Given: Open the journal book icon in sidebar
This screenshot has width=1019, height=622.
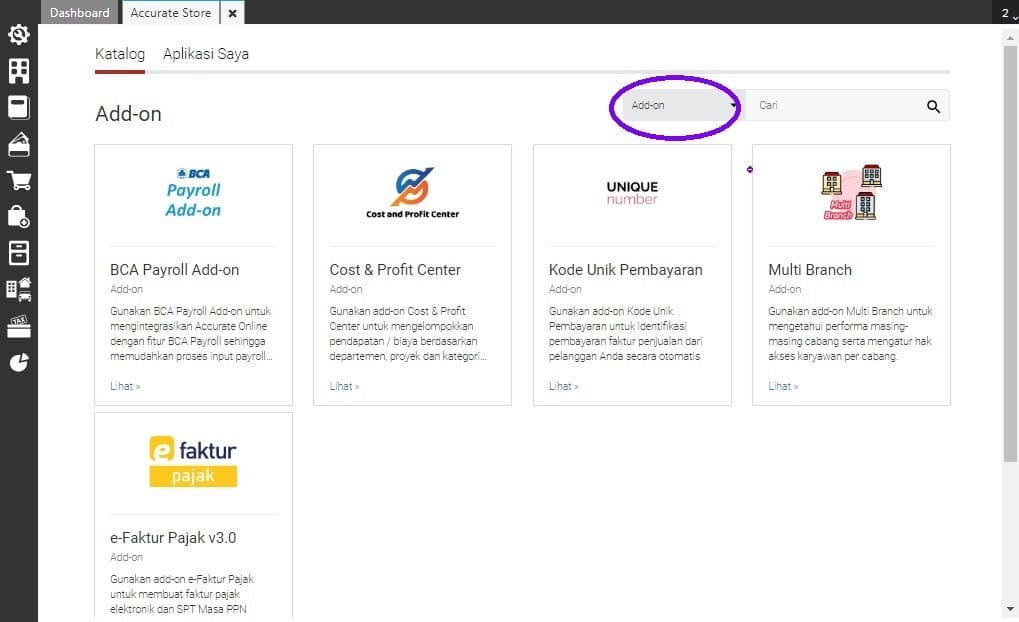Looking at the screenshot, I should tap(18, 107).
